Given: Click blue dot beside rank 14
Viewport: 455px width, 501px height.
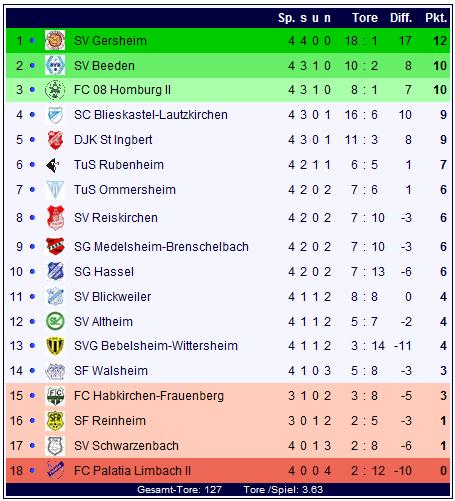Looking at the screenshot, I should coord(32,370).
